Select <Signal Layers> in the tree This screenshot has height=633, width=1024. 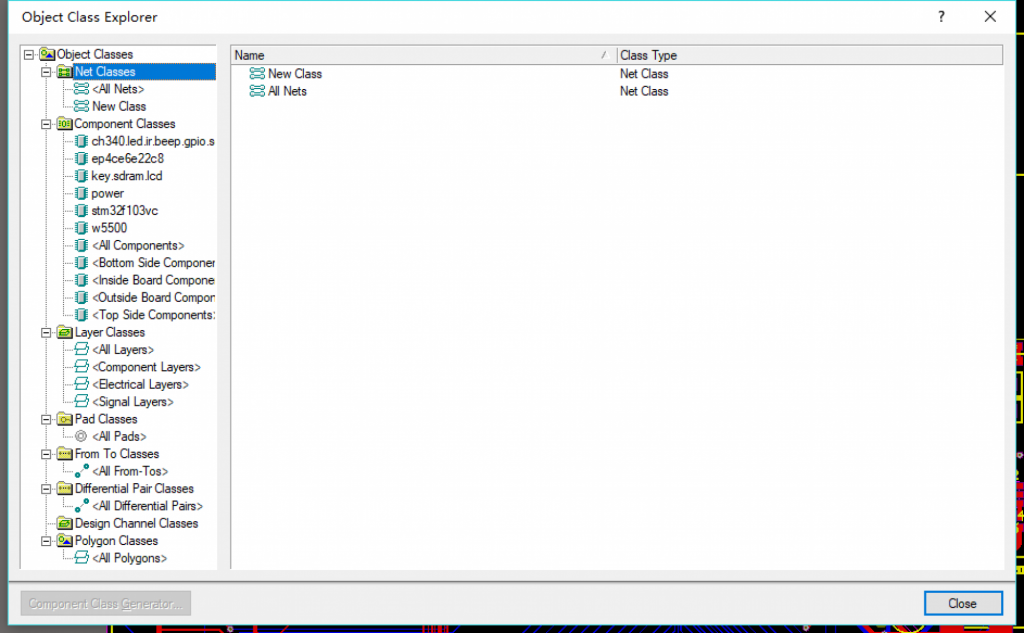tap(132, 402)
